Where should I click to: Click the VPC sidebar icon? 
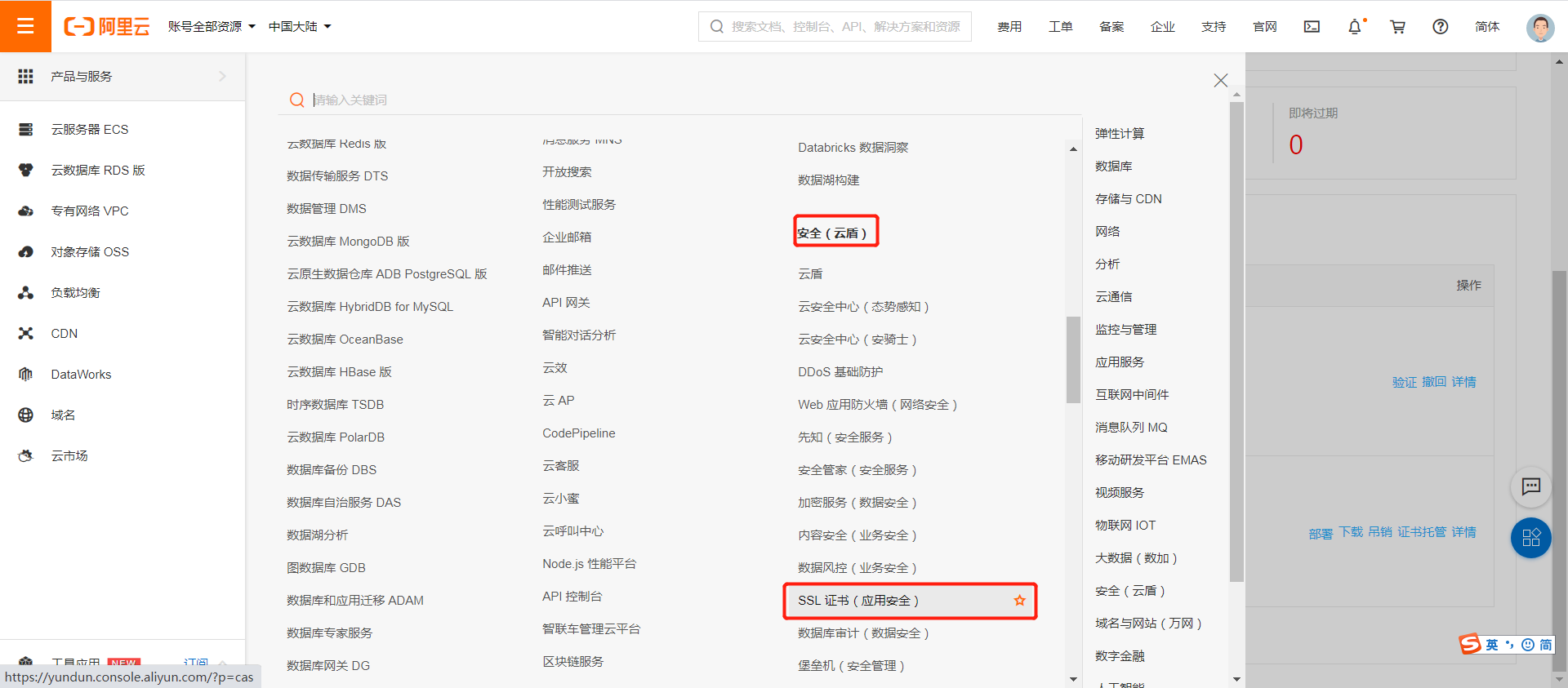tap(26, 211)
